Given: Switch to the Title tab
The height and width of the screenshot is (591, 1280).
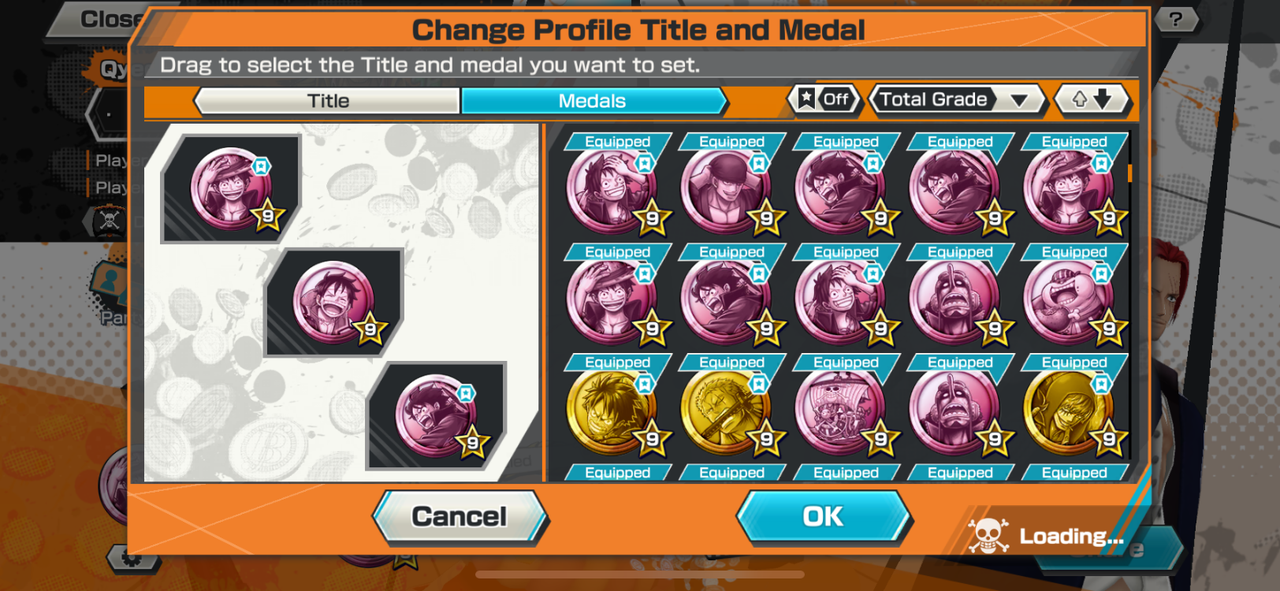Looking at the screenshot, I should 327,100.
